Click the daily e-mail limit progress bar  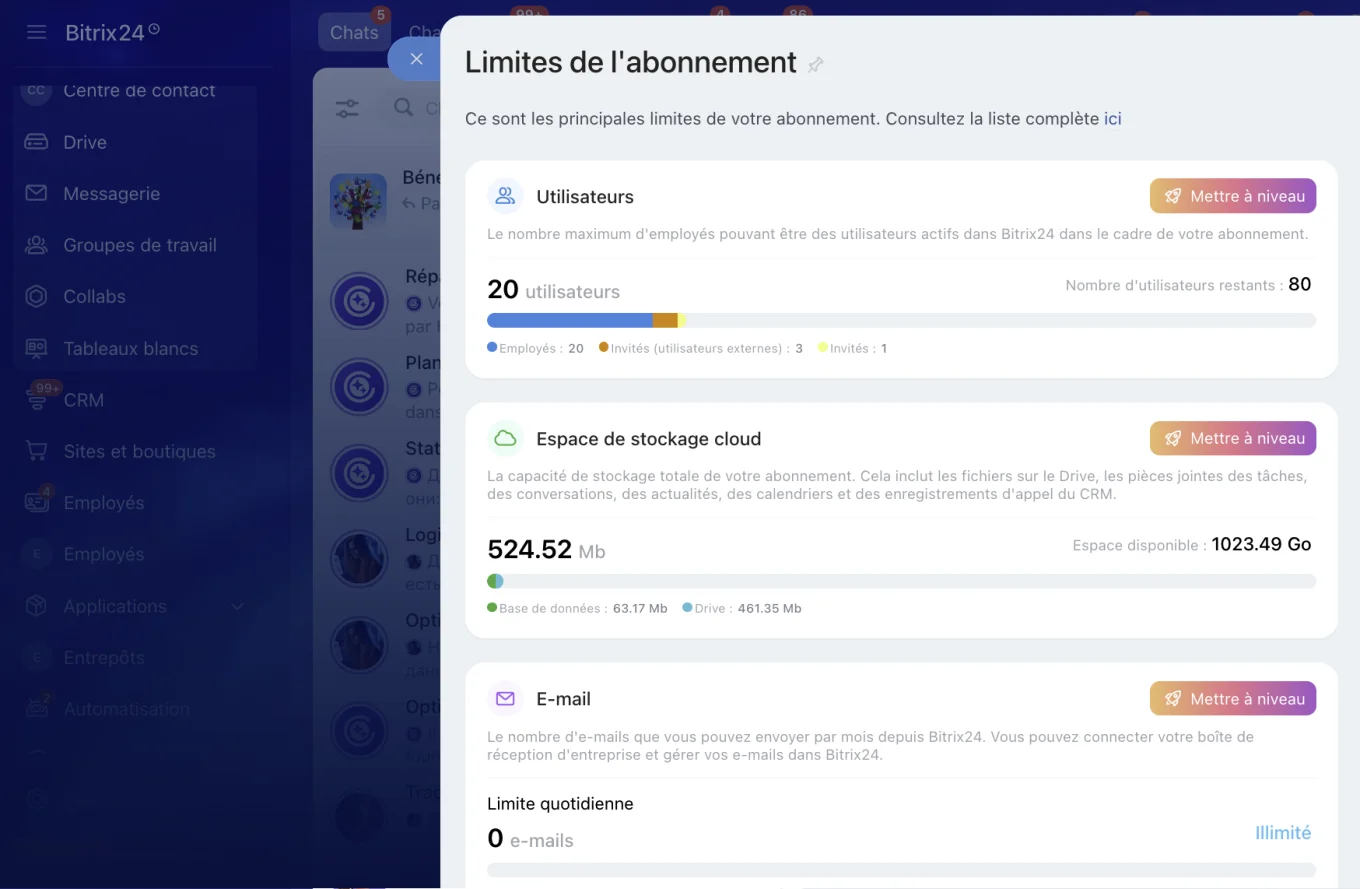point(901,870)
